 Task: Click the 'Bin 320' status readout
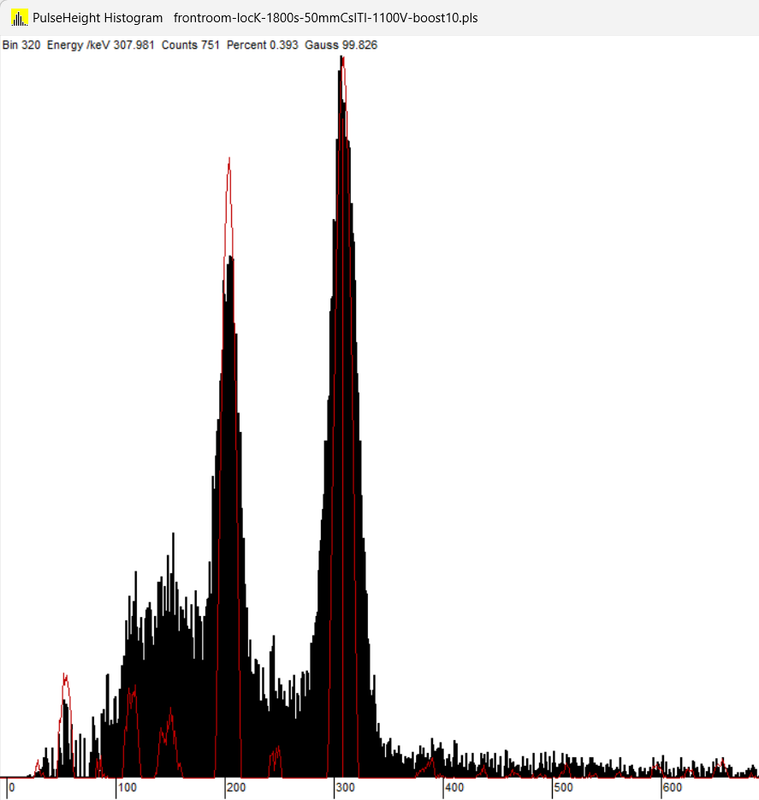[x=21, y=45]
